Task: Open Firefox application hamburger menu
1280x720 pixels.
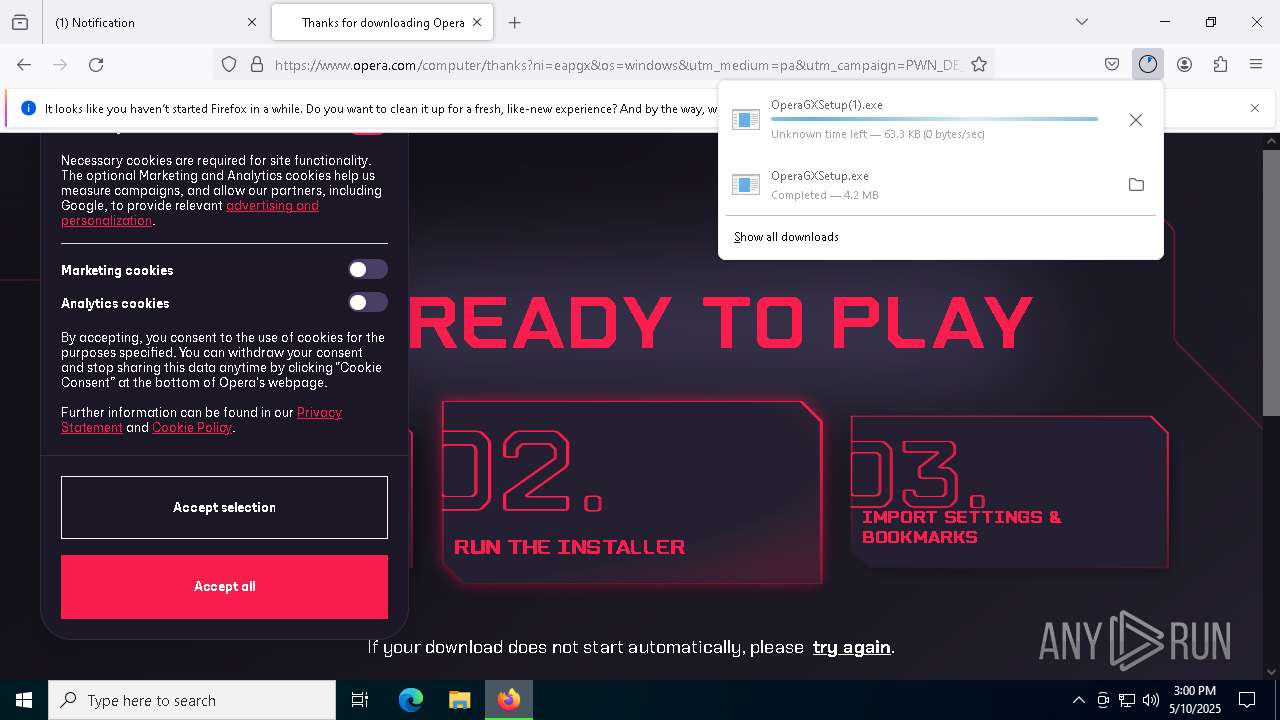Action: (1256, 64)
